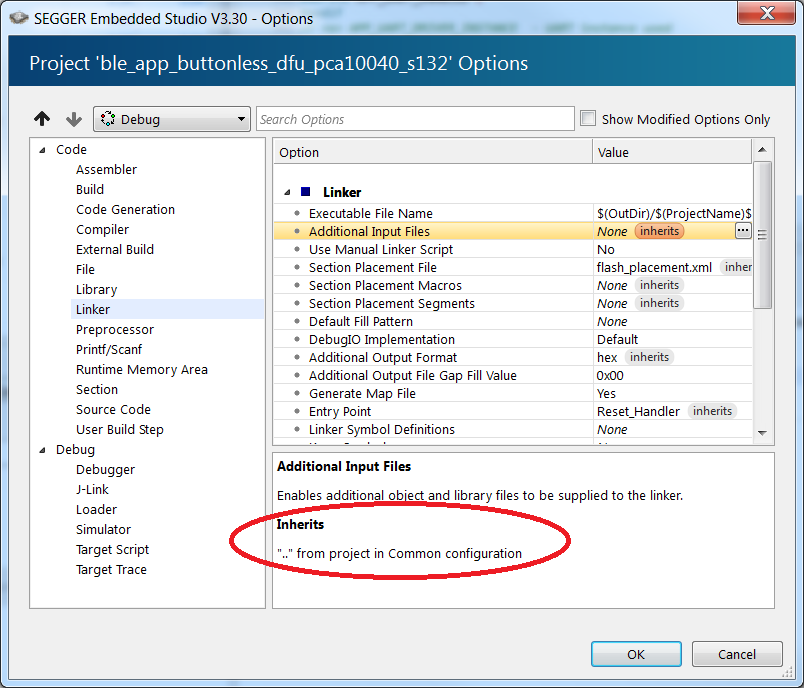This screenshot has height=688, width=804.
Task: Select the Linker tree item
Action: click(93, 310)
